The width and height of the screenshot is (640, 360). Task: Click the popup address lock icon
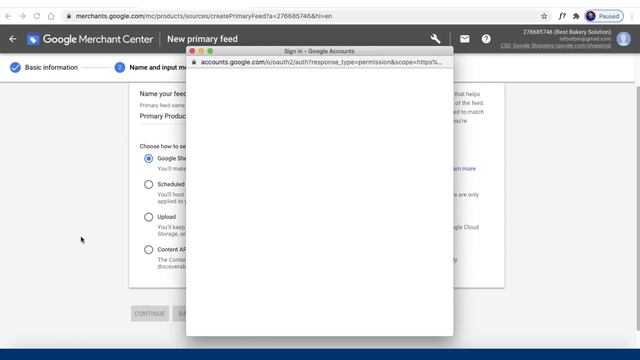(194, 62)
